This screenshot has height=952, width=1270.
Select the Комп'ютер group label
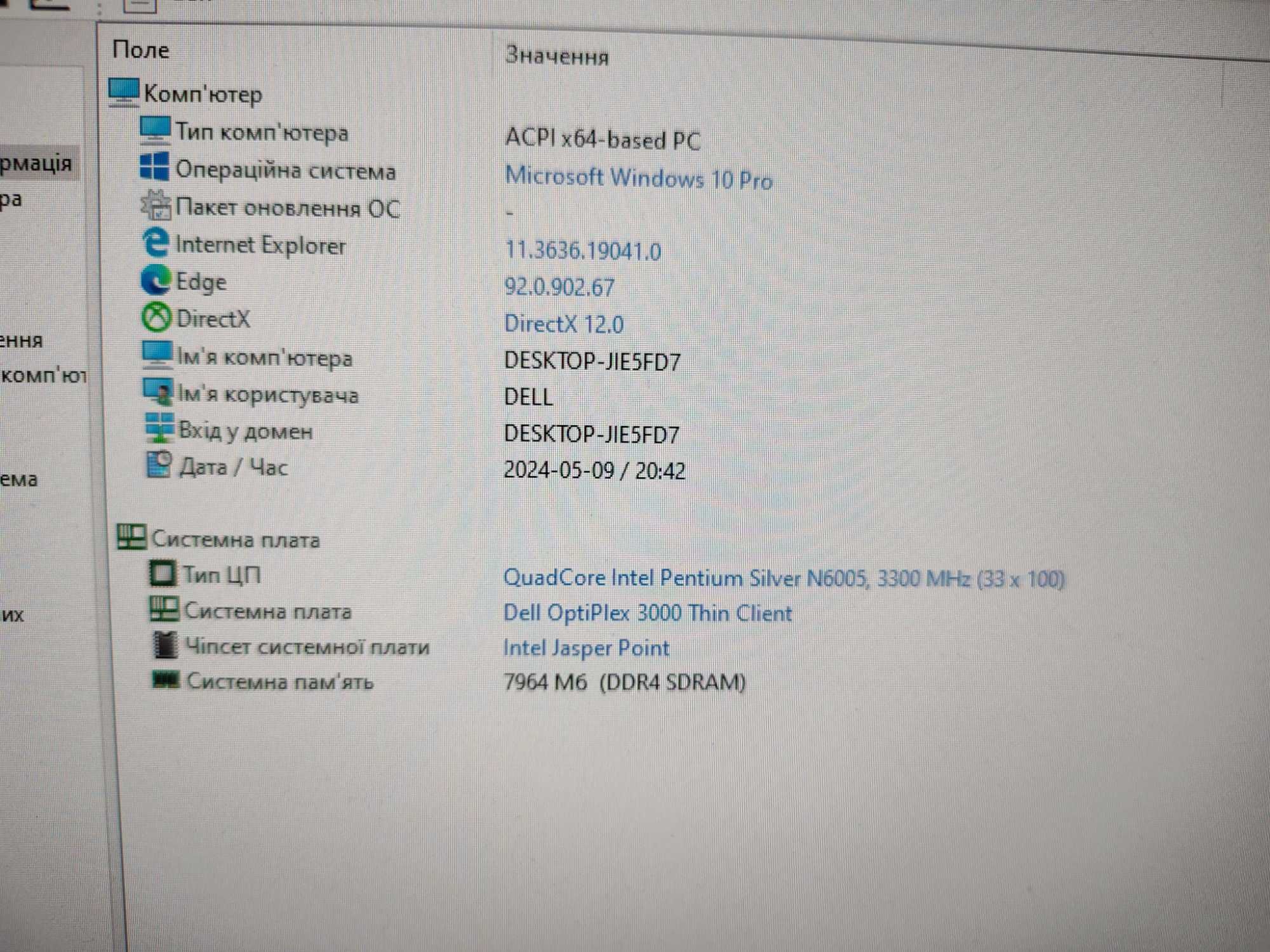click(x=203, y=94)
